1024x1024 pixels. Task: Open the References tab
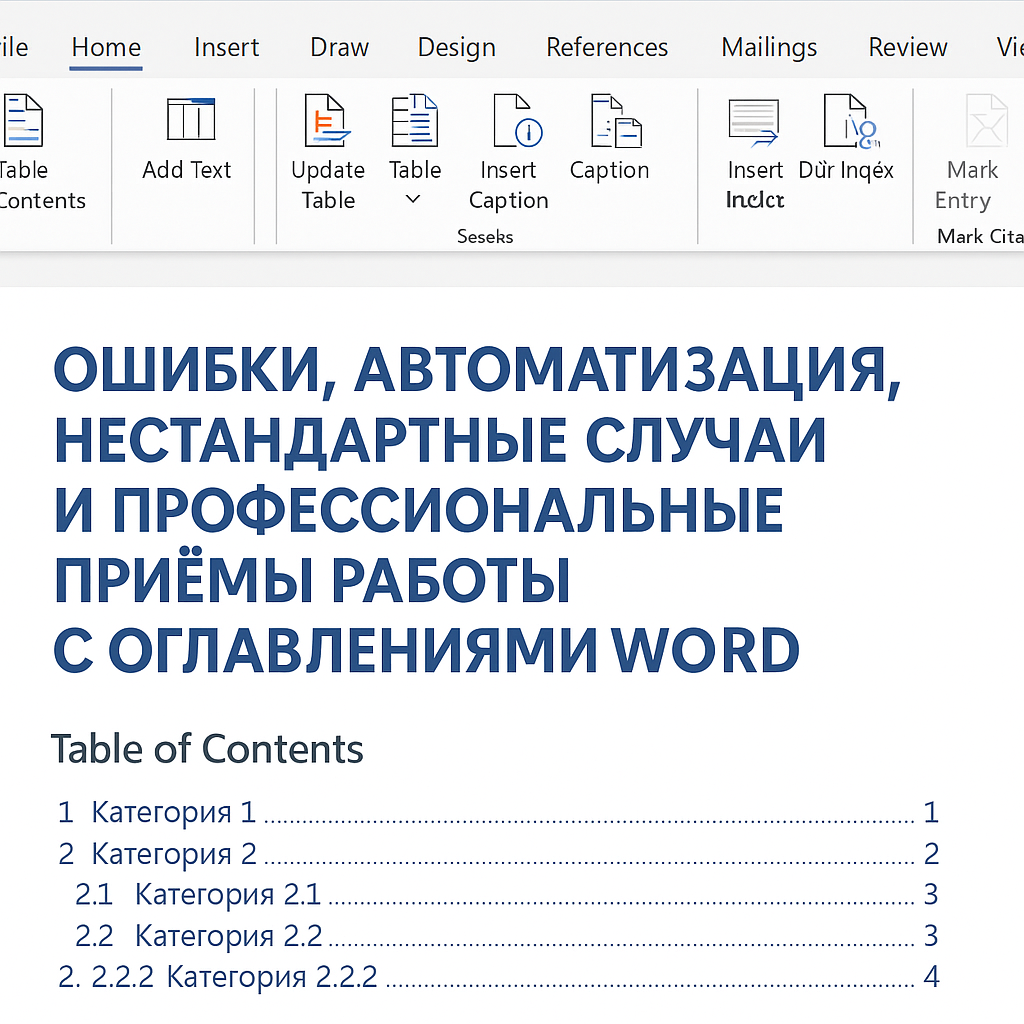(607, 47)
